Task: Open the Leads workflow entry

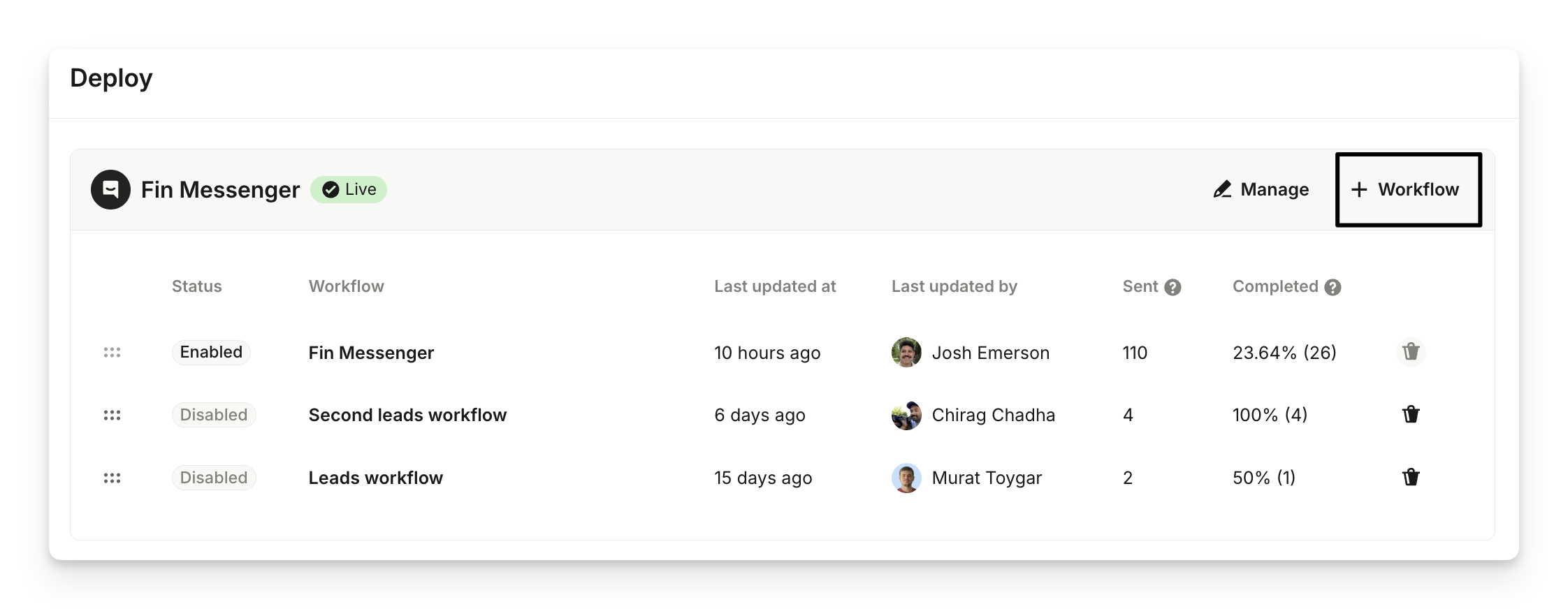Action: point(375,478)
